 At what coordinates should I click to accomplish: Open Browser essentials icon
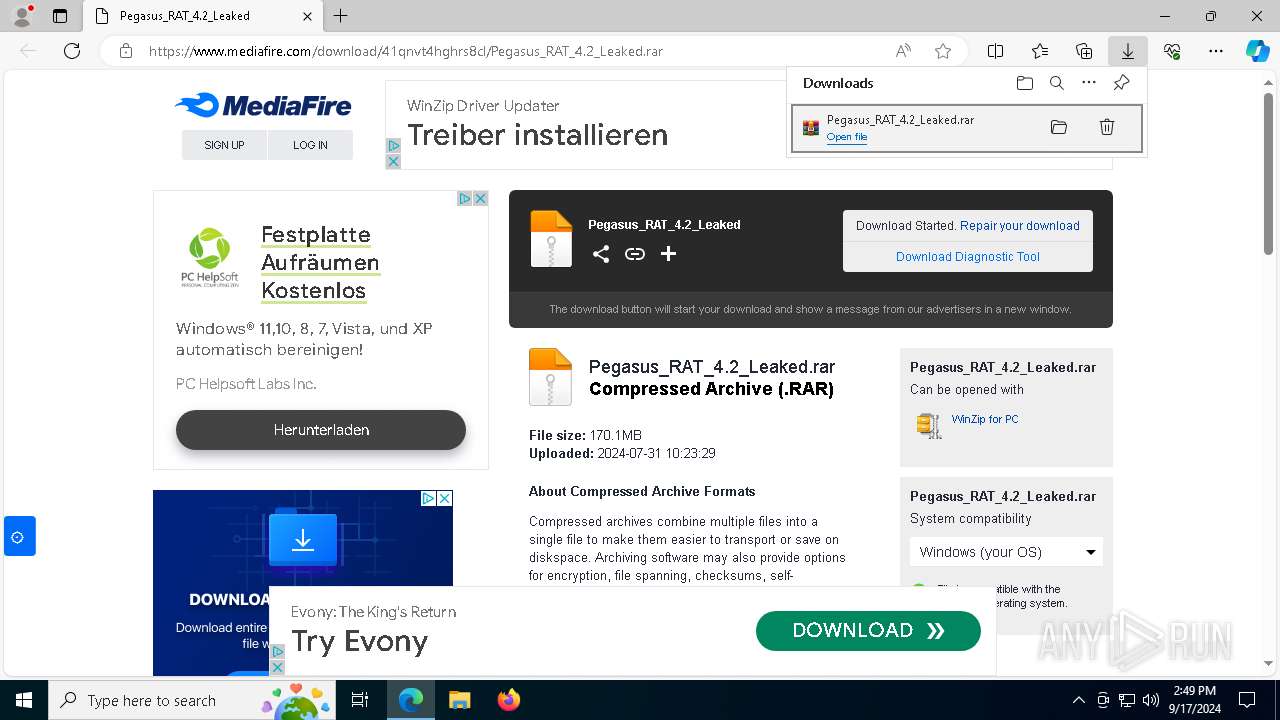click(1172, 51)
